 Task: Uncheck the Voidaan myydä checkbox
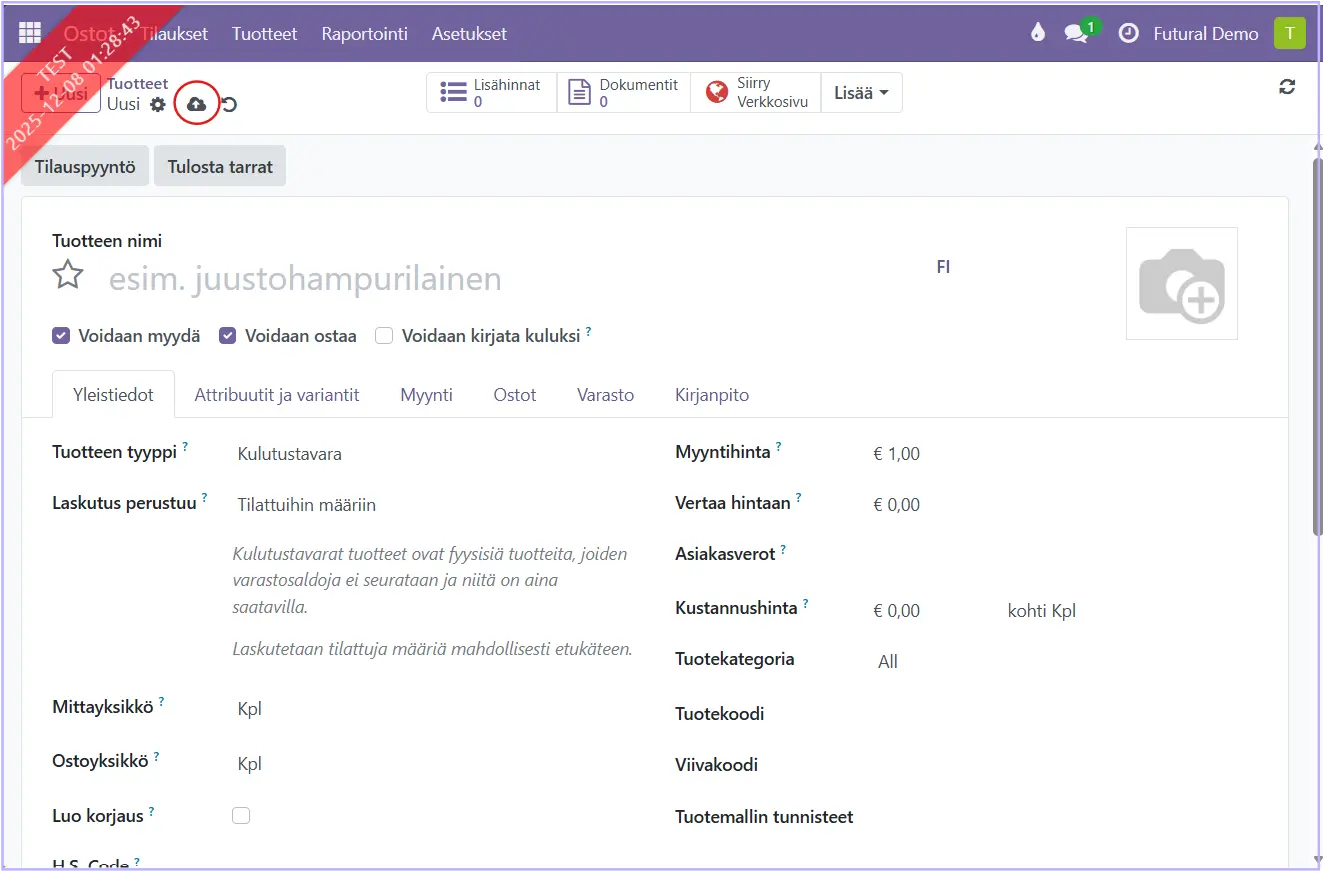pos(61,336)
